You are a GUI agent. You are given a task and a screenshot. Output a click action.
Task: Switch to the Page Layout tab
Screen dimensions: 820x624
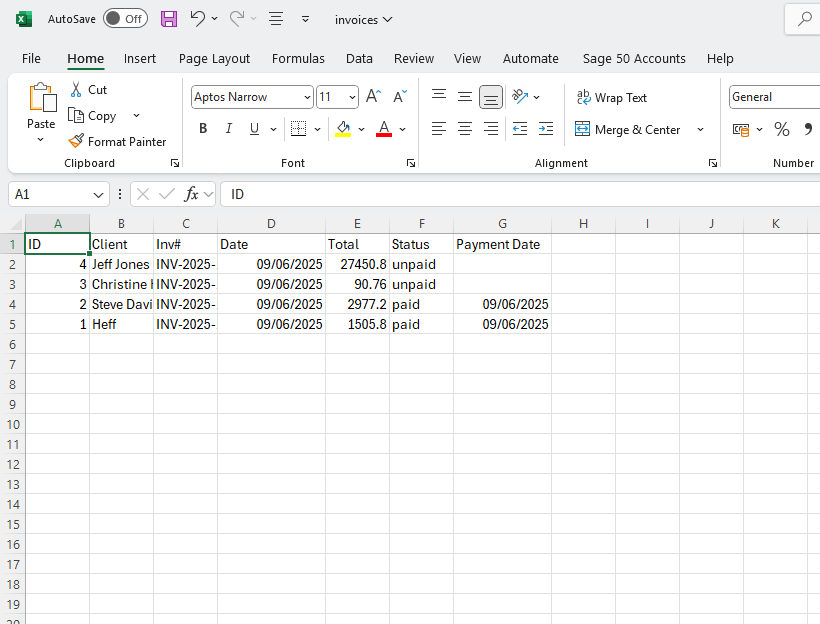[214, 59]
